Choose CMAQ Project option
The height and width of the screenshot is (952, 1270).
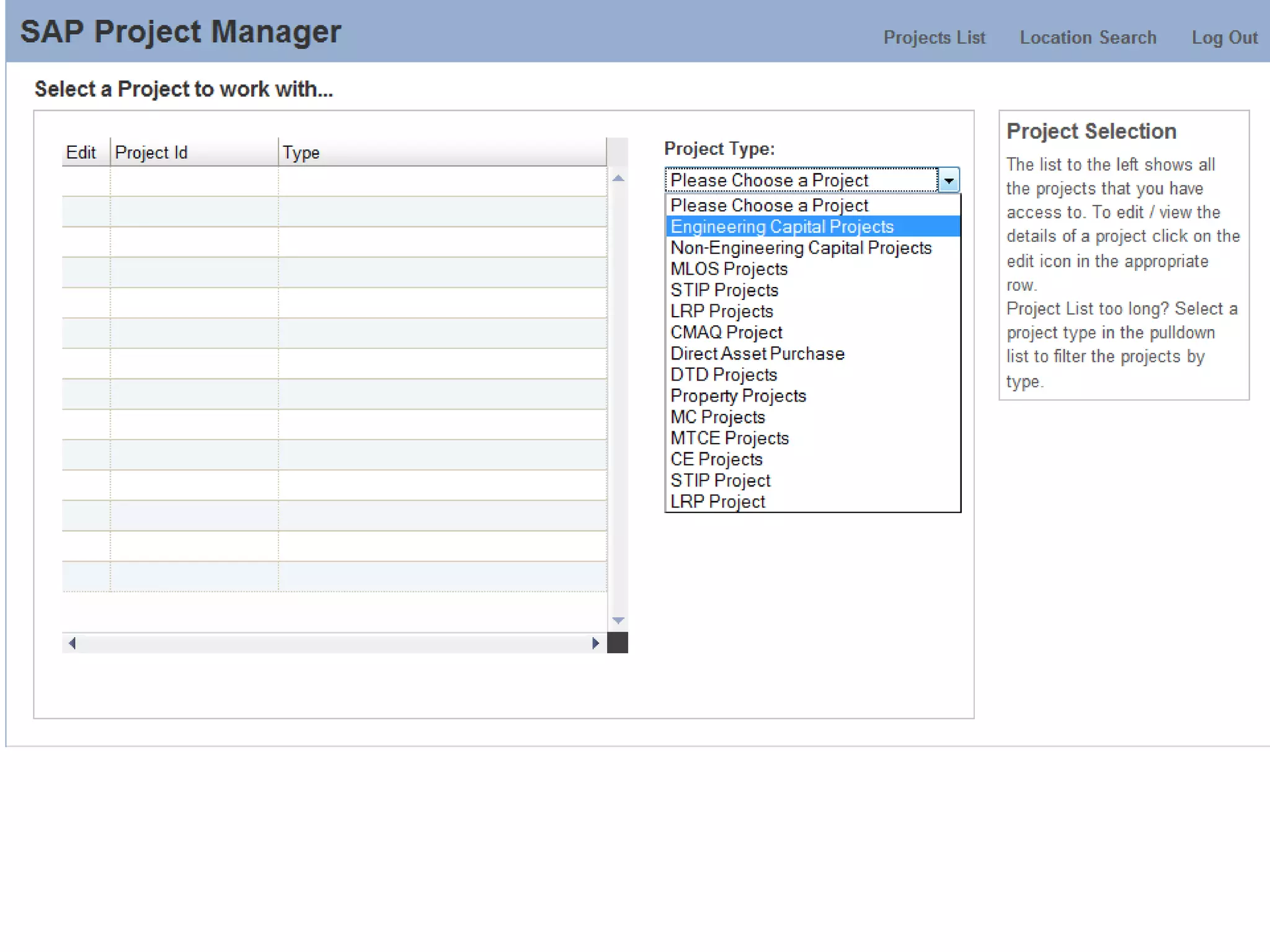pyautogui.click(x=726, y=332)
